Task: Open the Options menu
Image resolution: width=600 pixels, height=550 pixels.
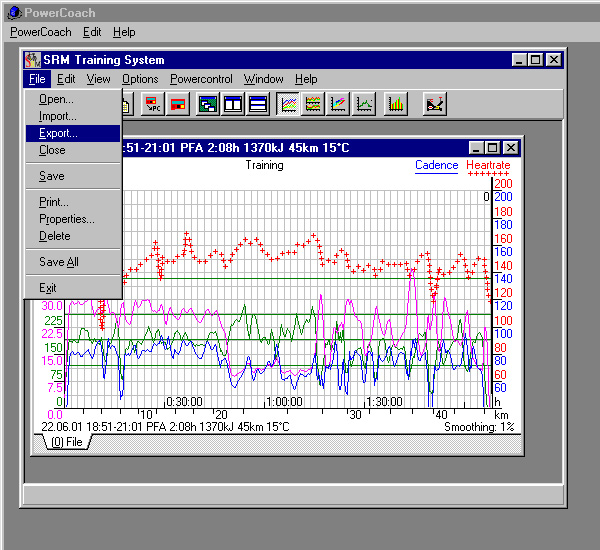Action: [140, 79]
